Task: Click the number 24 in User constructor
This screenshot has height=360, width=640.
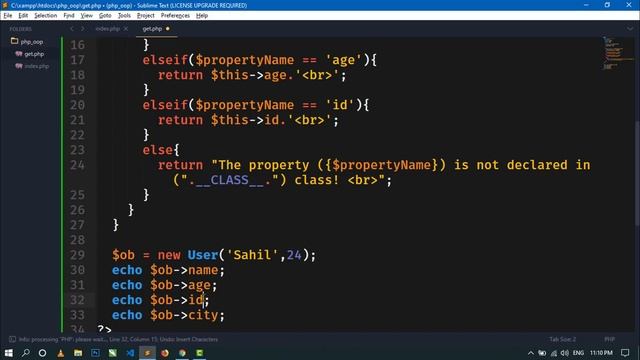Action: point(294,255)
